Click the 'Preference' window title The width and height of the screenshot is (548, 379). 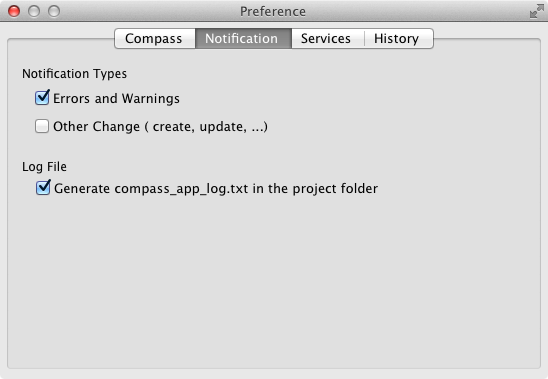pyautogui.click(x=273, y=12)
